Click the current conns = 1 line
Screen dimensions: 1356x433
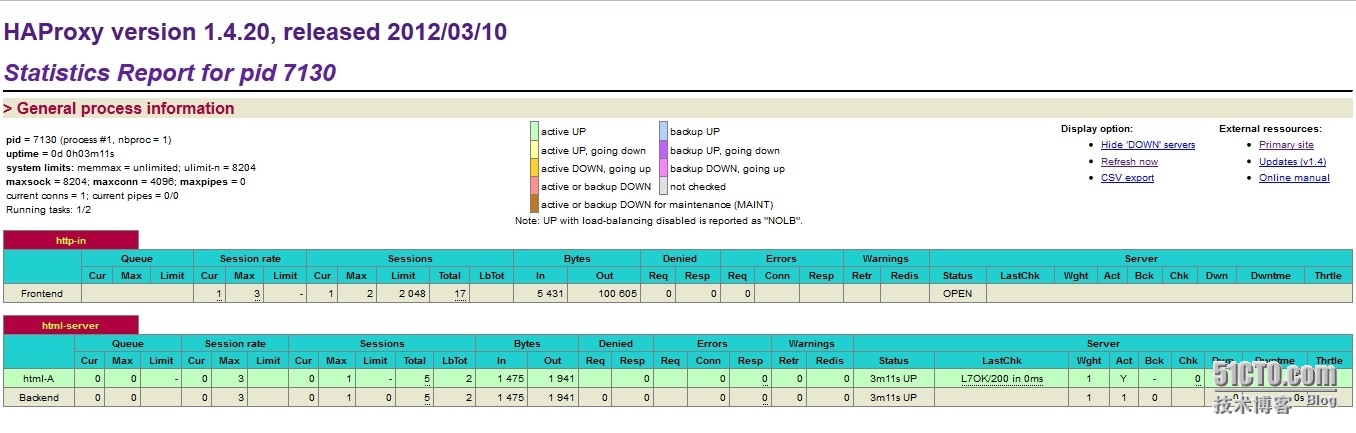click(92, 196)
